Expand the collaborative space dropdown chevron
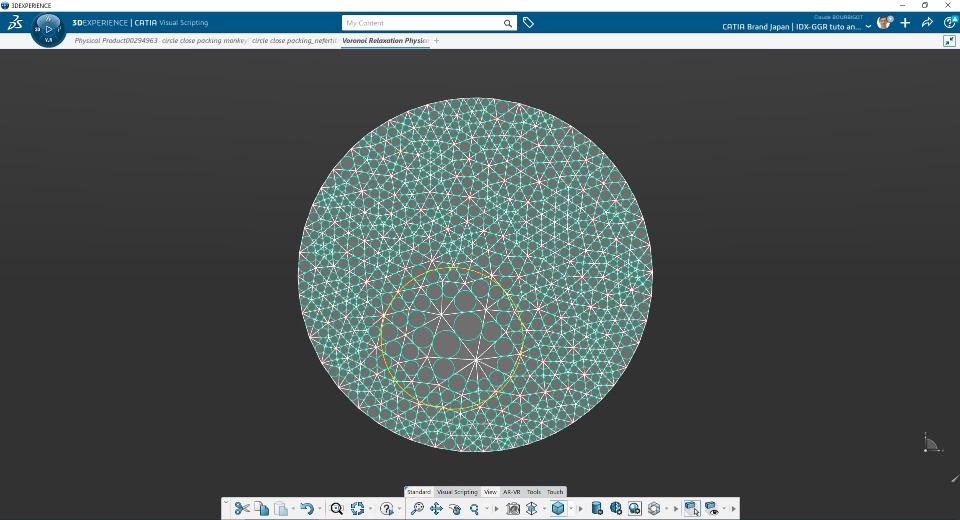Screen dimensions: 960x520 868,27
